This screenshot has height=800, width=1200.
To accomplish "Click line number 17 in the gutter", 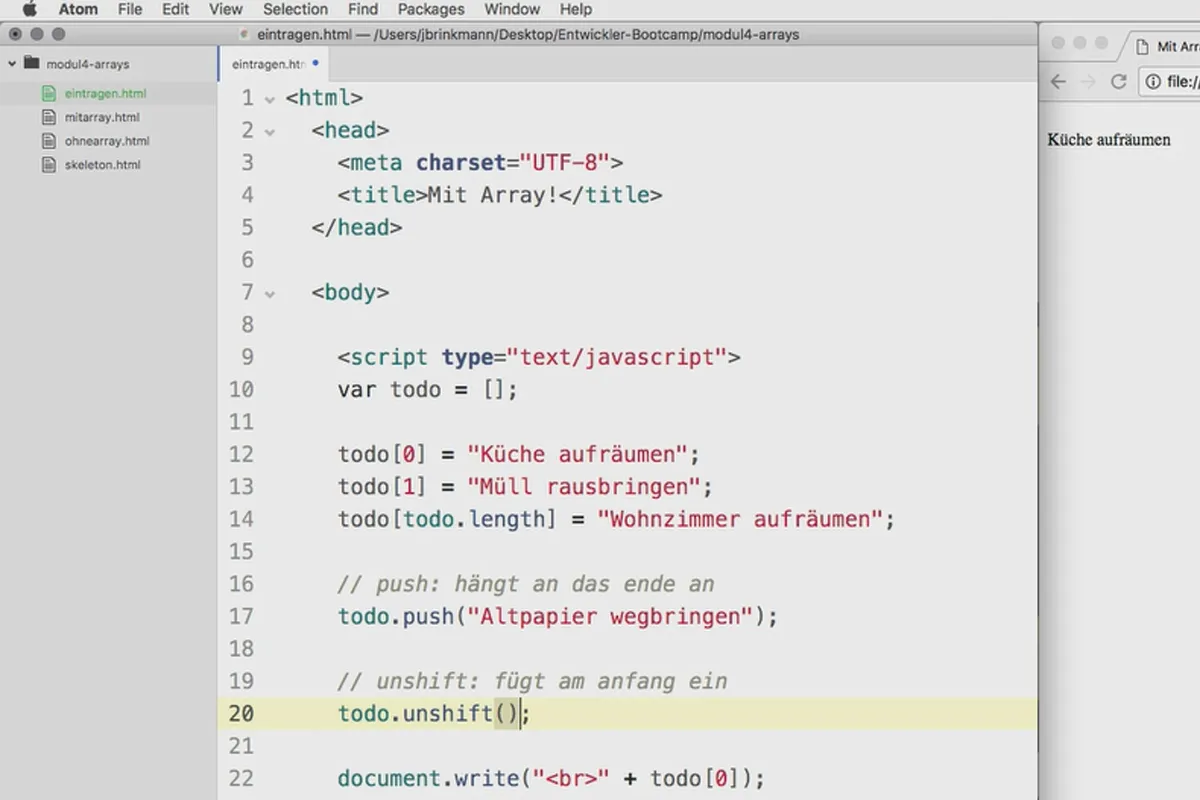I will [241, 617].
